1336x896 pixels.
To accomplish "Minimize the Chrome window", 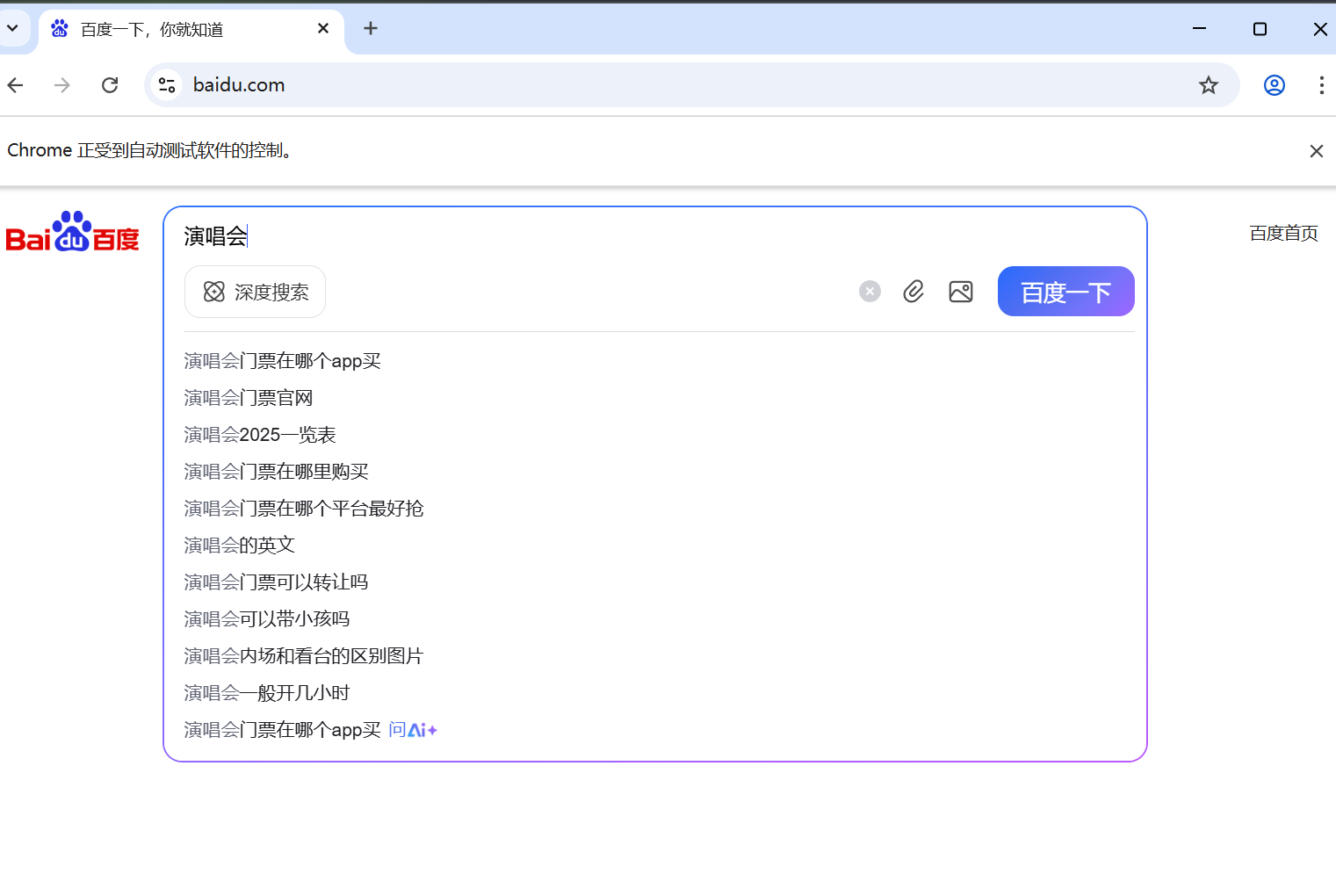I will pos(1199,29).
